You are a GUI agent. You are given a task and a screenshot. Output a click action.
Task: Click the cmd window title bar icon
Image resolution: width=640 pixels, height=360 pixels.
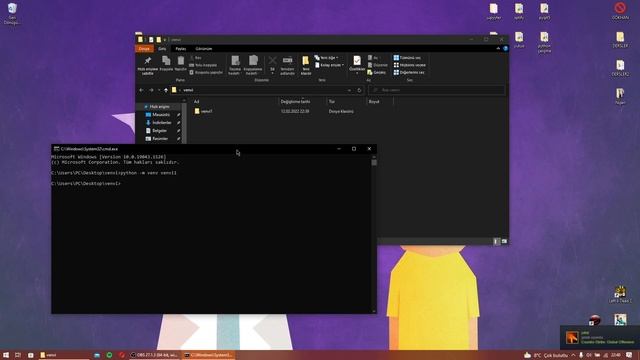click(56, 149)
